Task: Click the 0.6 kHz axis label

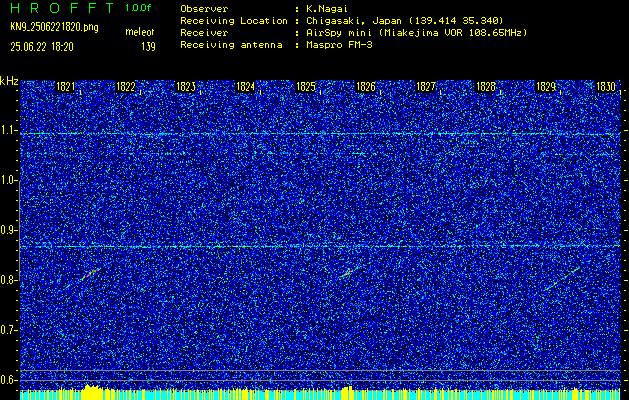Action: coord(8,380)
